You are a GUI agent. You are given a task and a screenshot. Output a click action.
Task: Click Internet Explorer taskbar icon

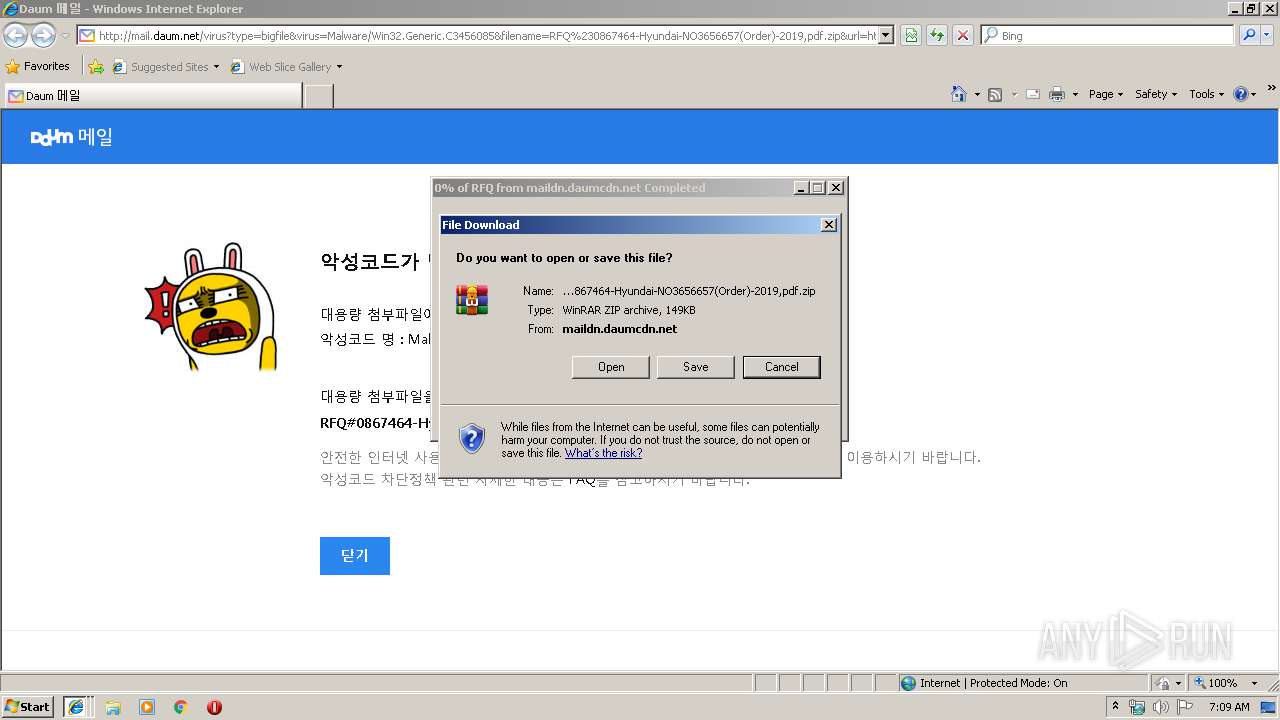click(x=76, y=707)
